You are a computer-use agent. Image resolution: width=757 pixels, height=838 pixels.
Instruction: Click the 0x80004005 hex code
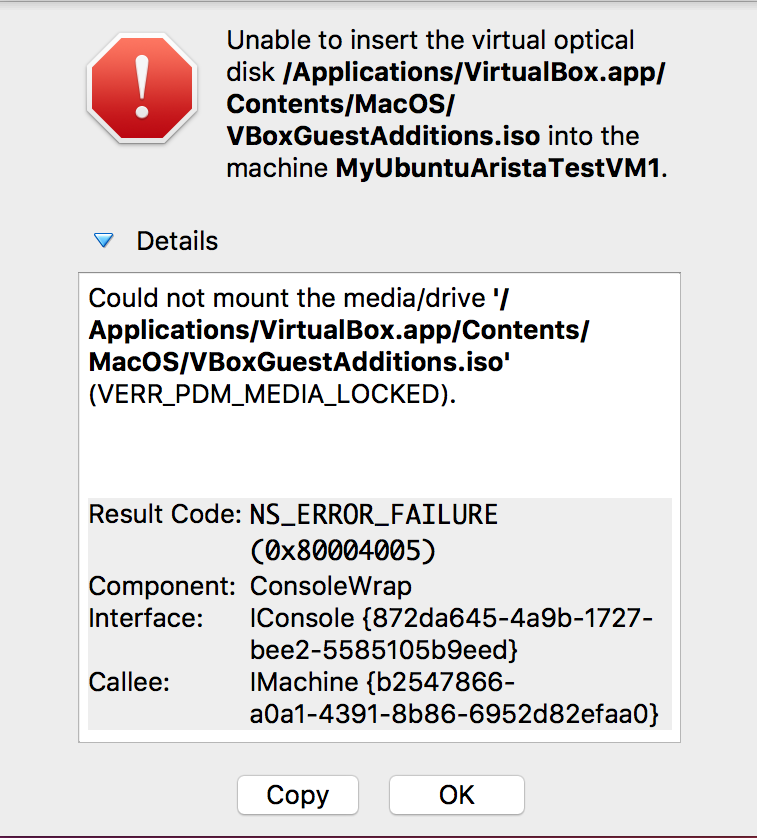point(343,550)
